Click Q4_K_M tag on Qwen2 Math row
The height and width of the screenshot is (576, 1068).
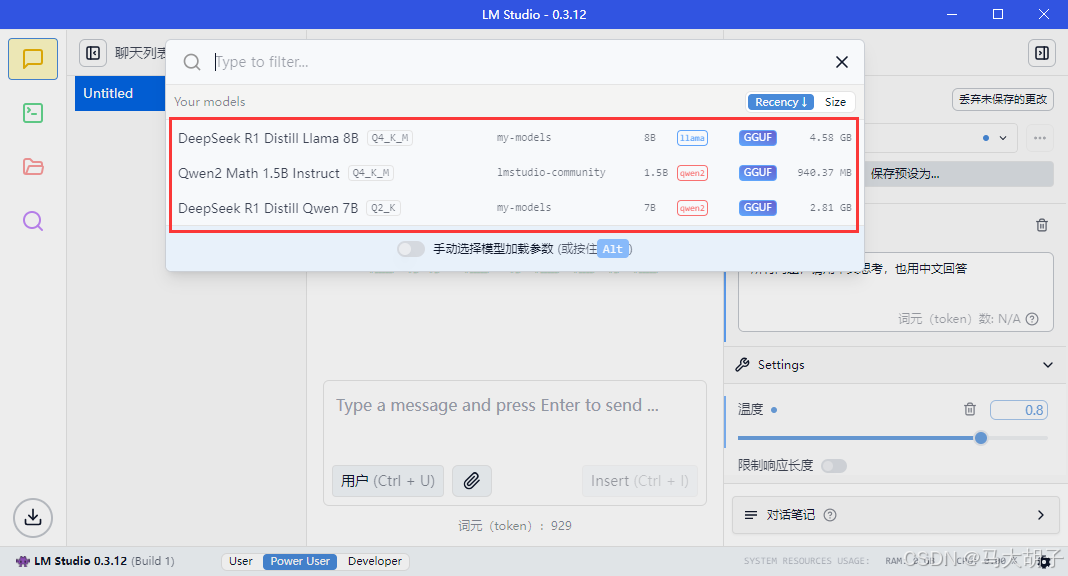point(371,173)
